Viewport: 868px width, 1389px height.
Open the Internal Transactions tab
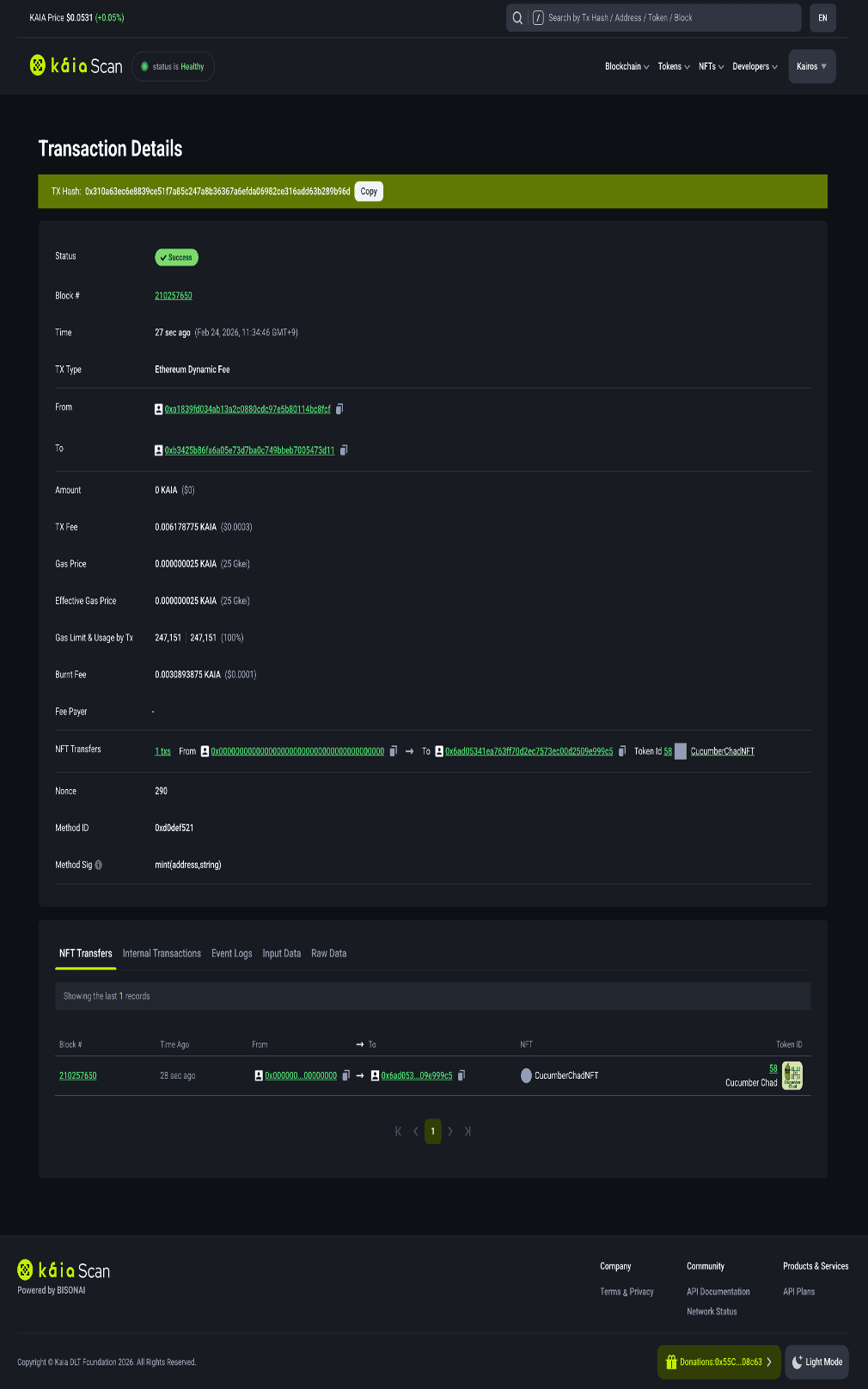(162, 953)
